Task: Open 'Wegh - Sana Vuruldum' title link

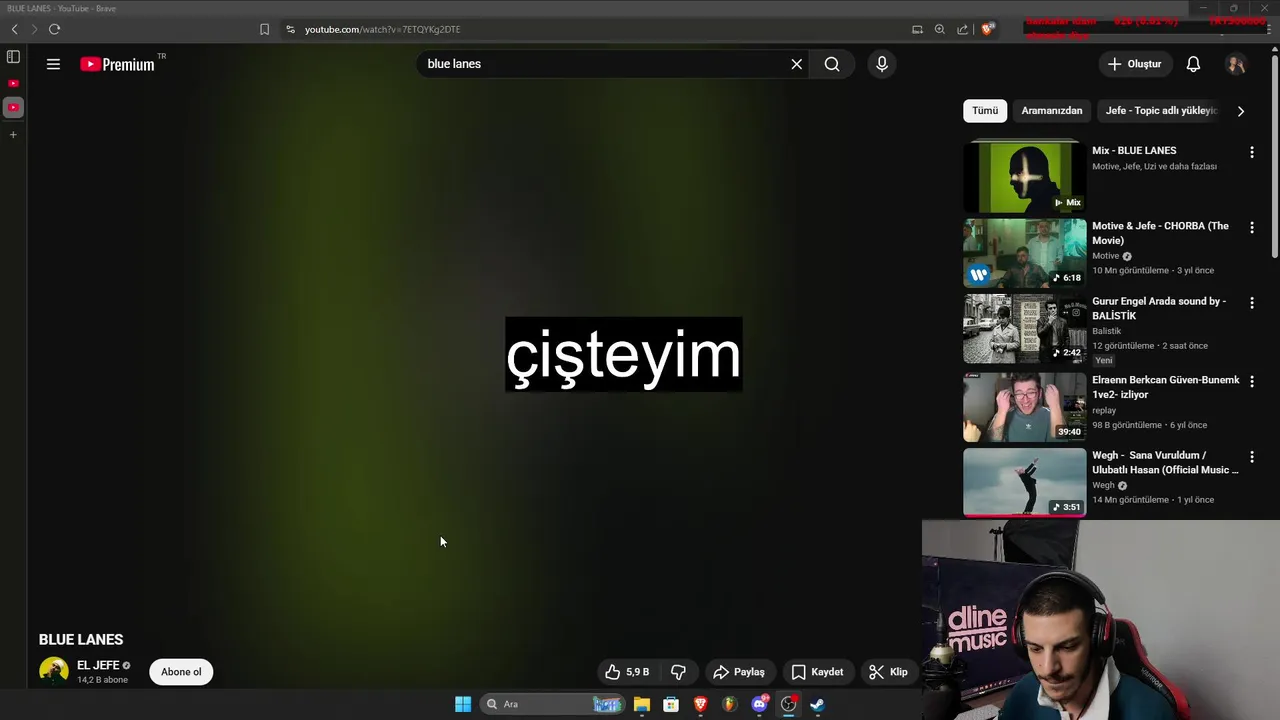Action: click(x=1165, y=462)
